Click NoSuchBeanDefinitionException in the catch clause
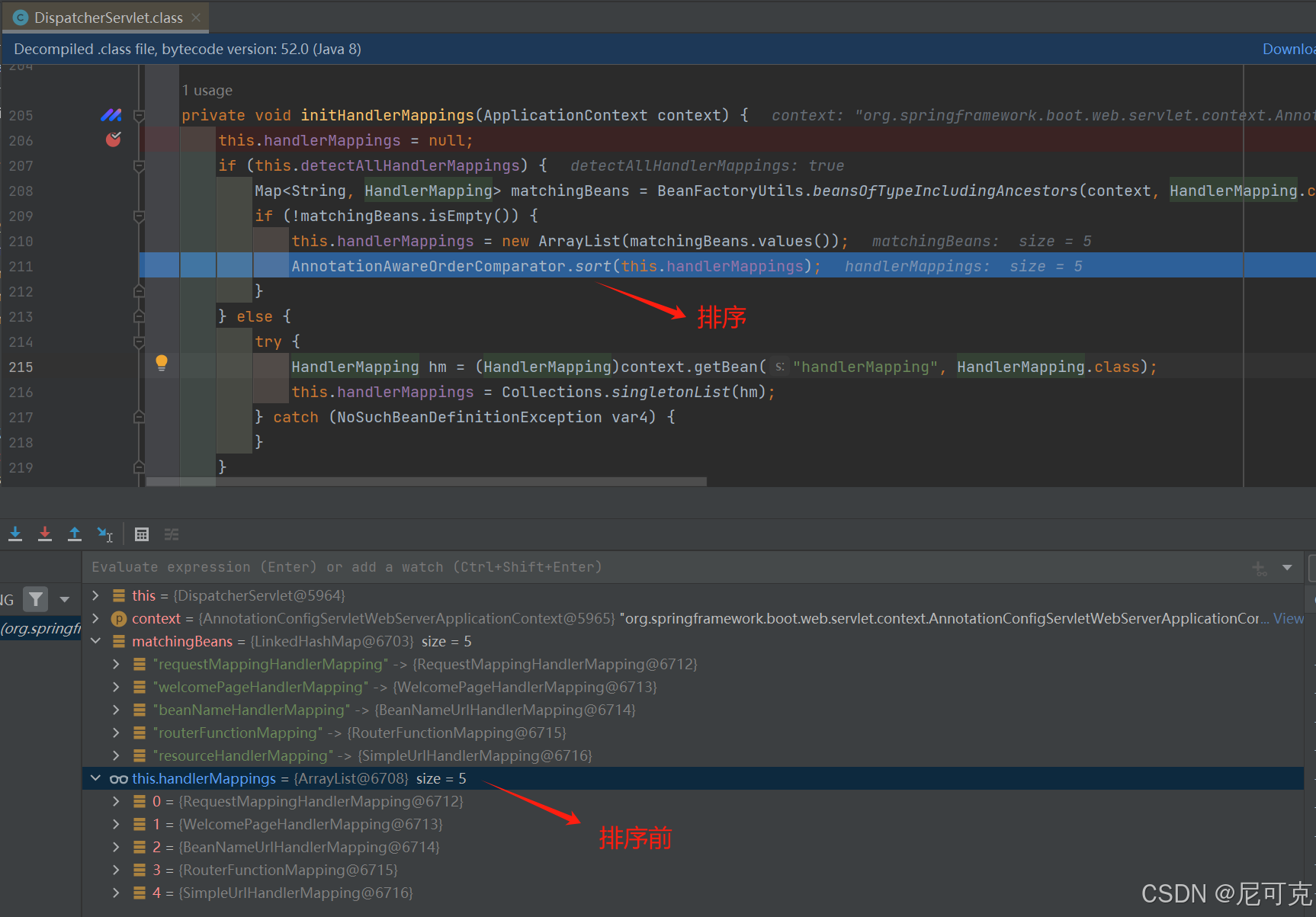Screen dimensions: 1316x917 [x=470, y=417]
